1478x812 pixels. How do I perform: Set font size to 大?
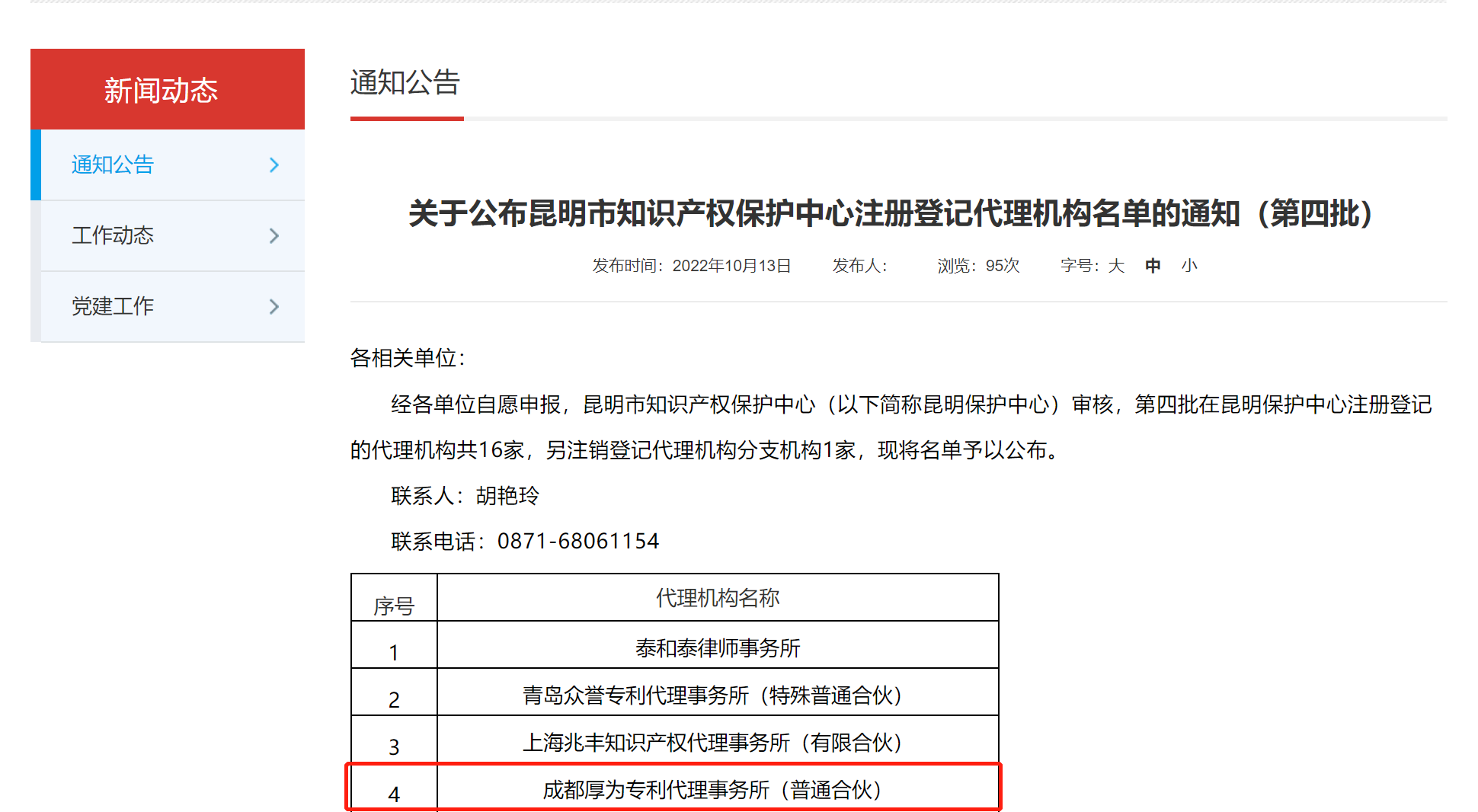(1116, 266)
